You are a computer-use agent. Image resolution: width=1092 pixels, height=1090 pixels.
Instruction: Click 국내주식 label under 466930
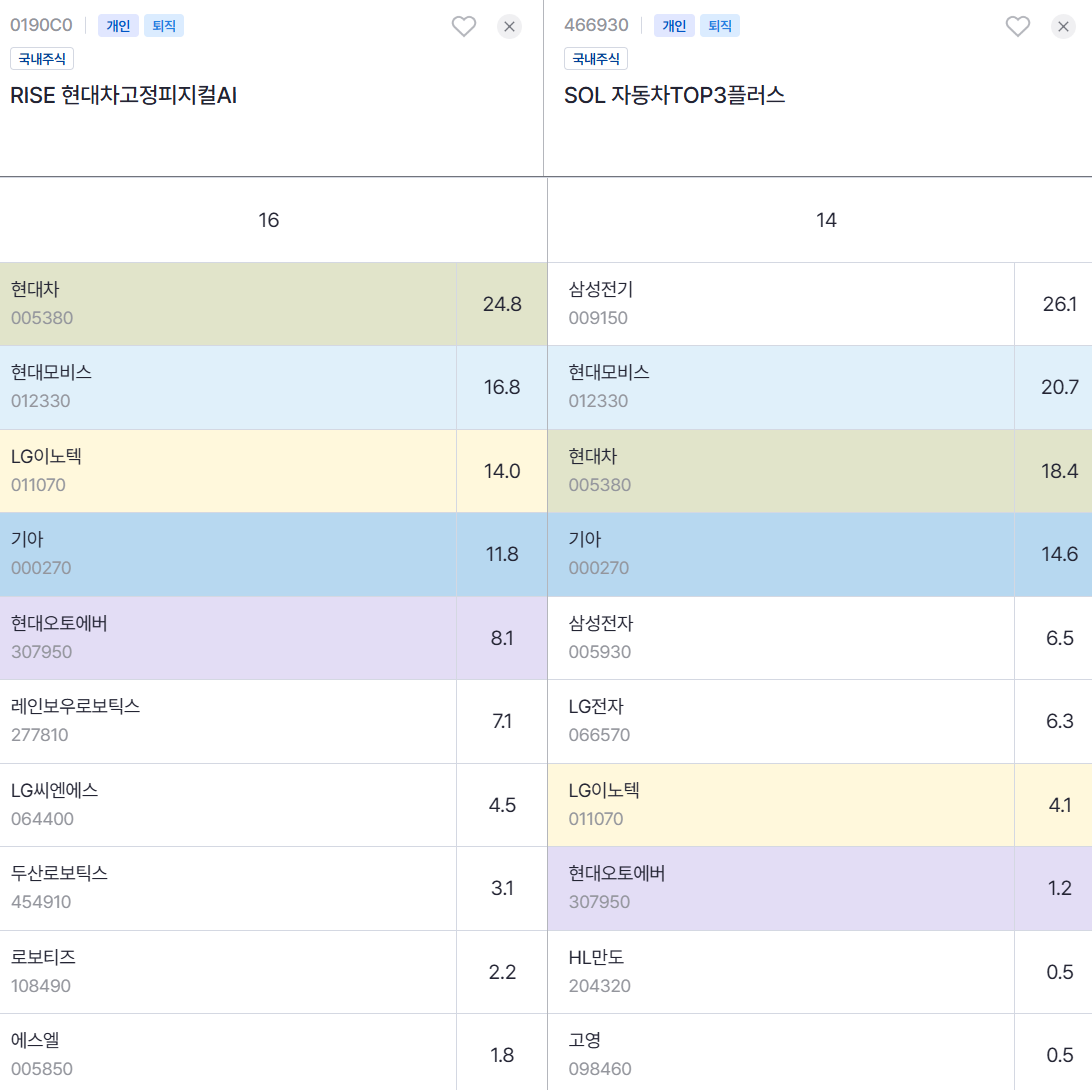click(x=595, y=59)
